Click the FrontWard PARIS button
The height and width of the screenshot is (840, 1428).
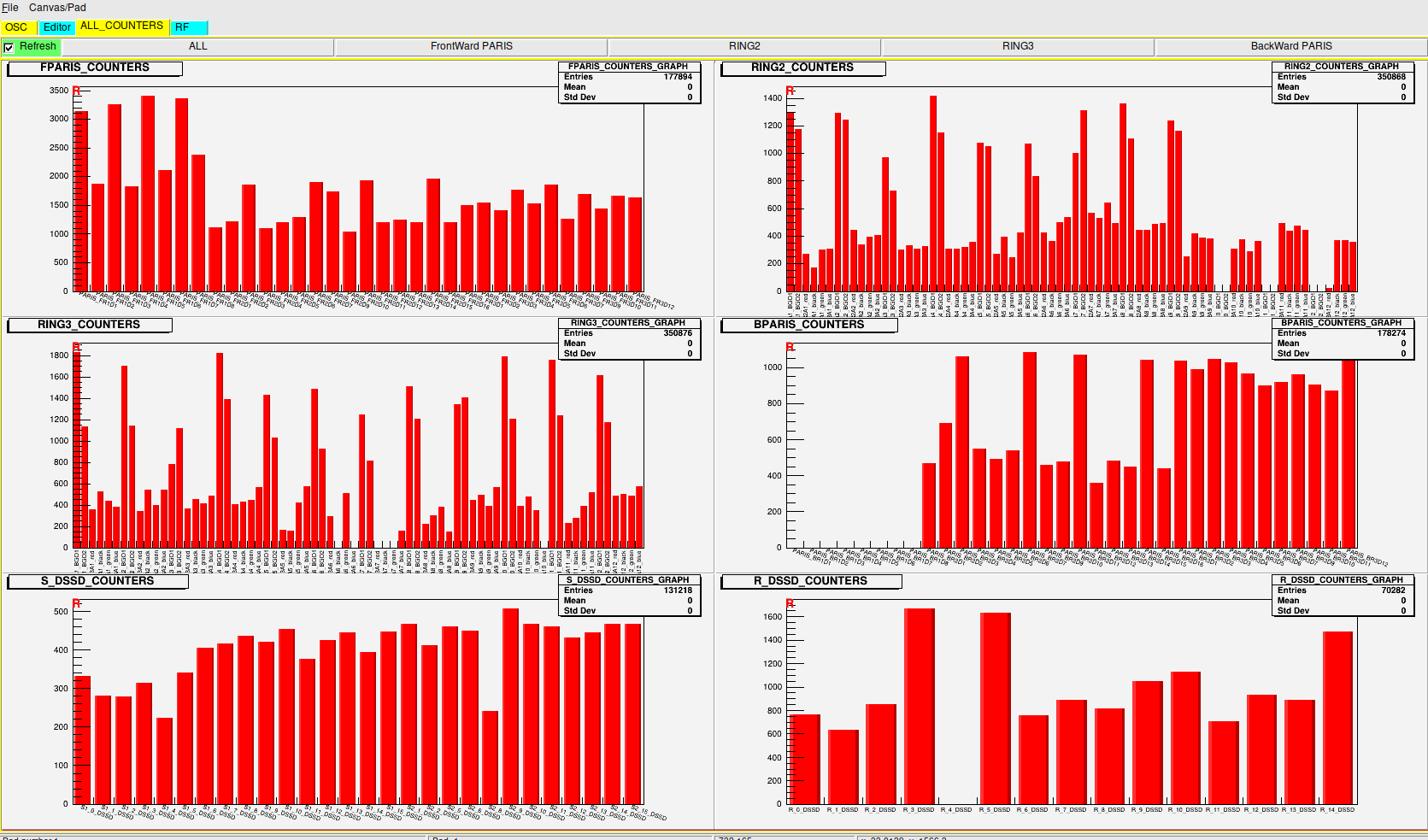point(471,46)
